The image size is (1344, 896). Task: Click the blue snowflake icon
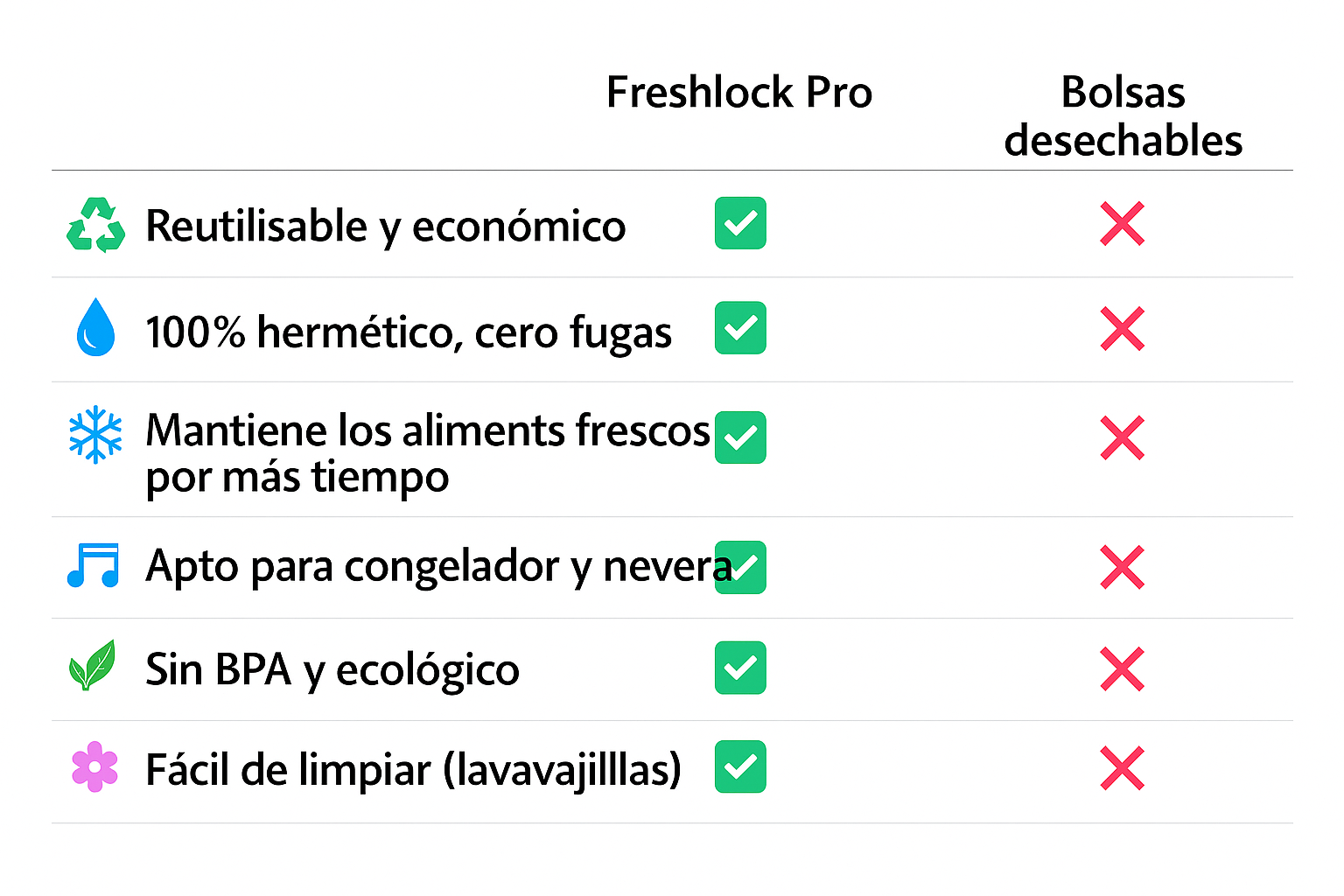(95, 434)
